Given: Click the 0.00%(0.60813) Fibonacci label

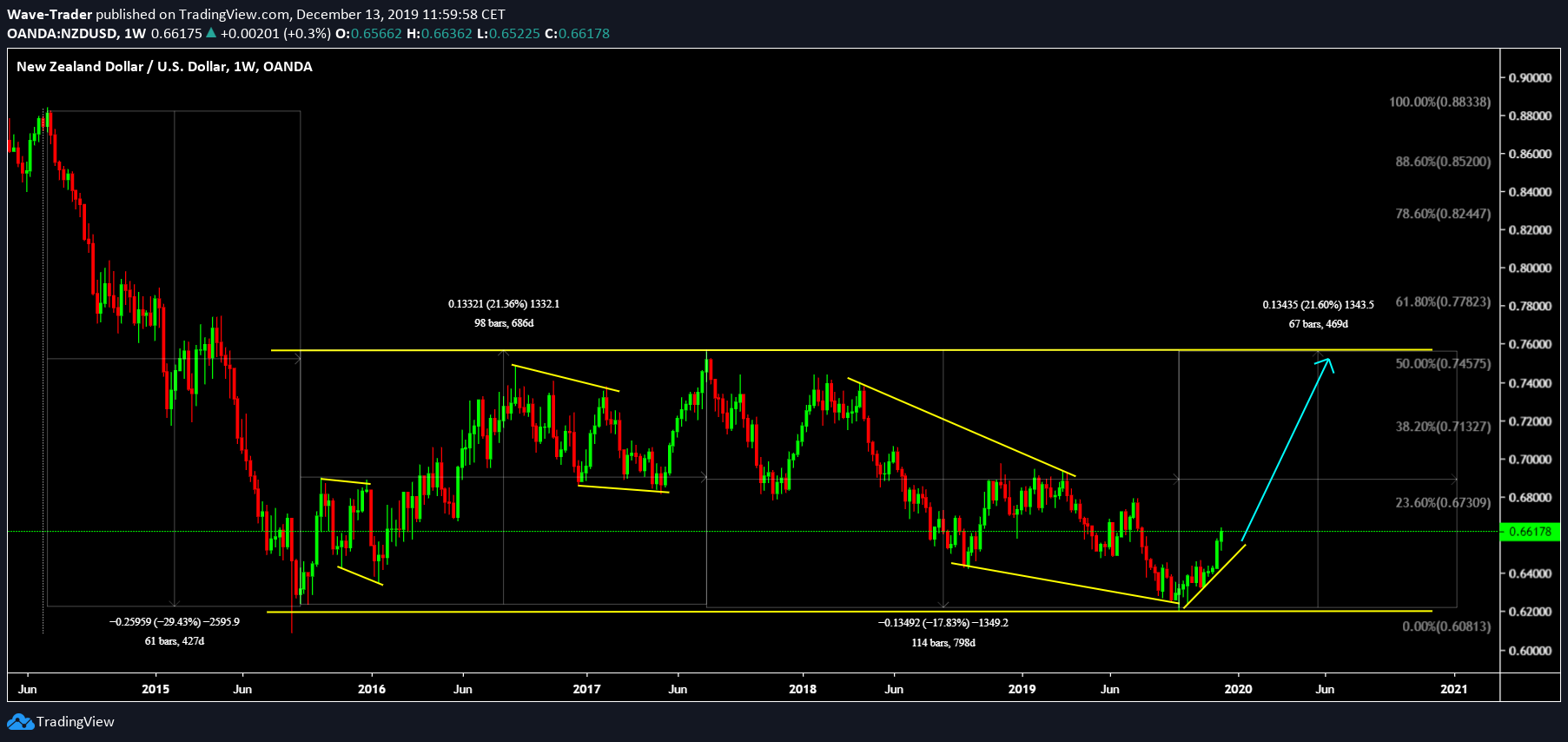Looking at the screenshot, I should tap(1446, 626).
